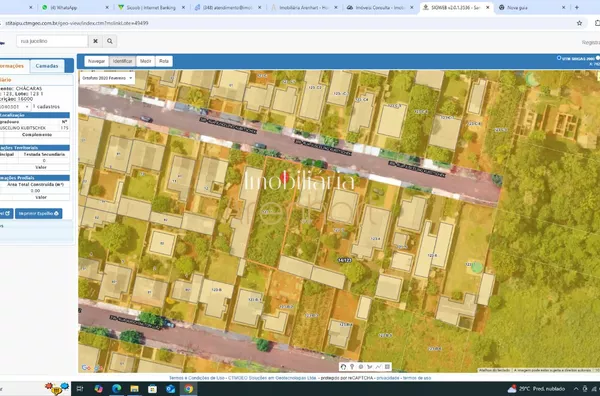600x396 pixels.
Task: Open Copilot from the taskbar
Action: (98, 389)
